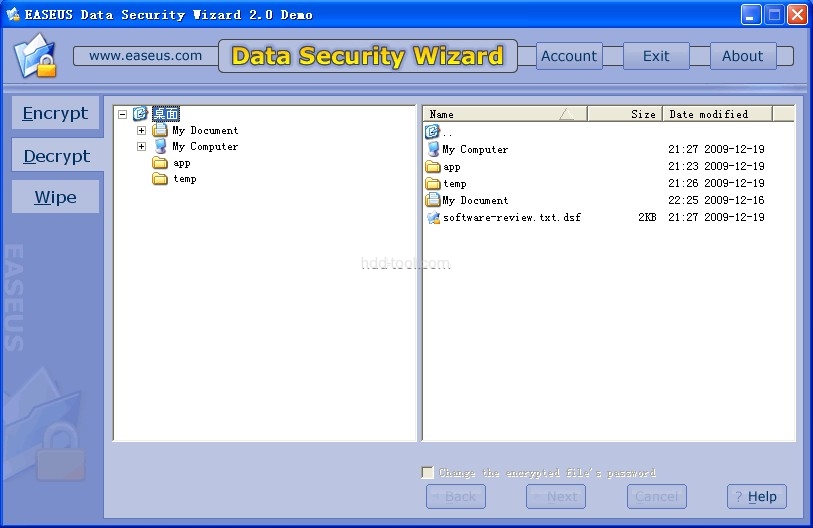Select software-review.txt.dsf file name

click(x=512, y=217)
